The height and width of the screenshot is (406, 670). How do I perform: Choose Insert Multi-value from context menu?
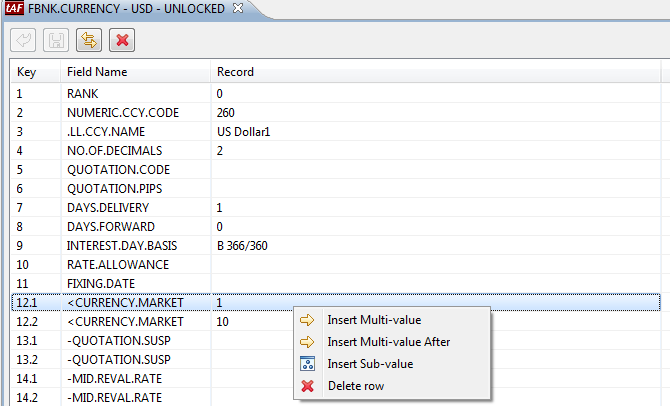point(374,320)
